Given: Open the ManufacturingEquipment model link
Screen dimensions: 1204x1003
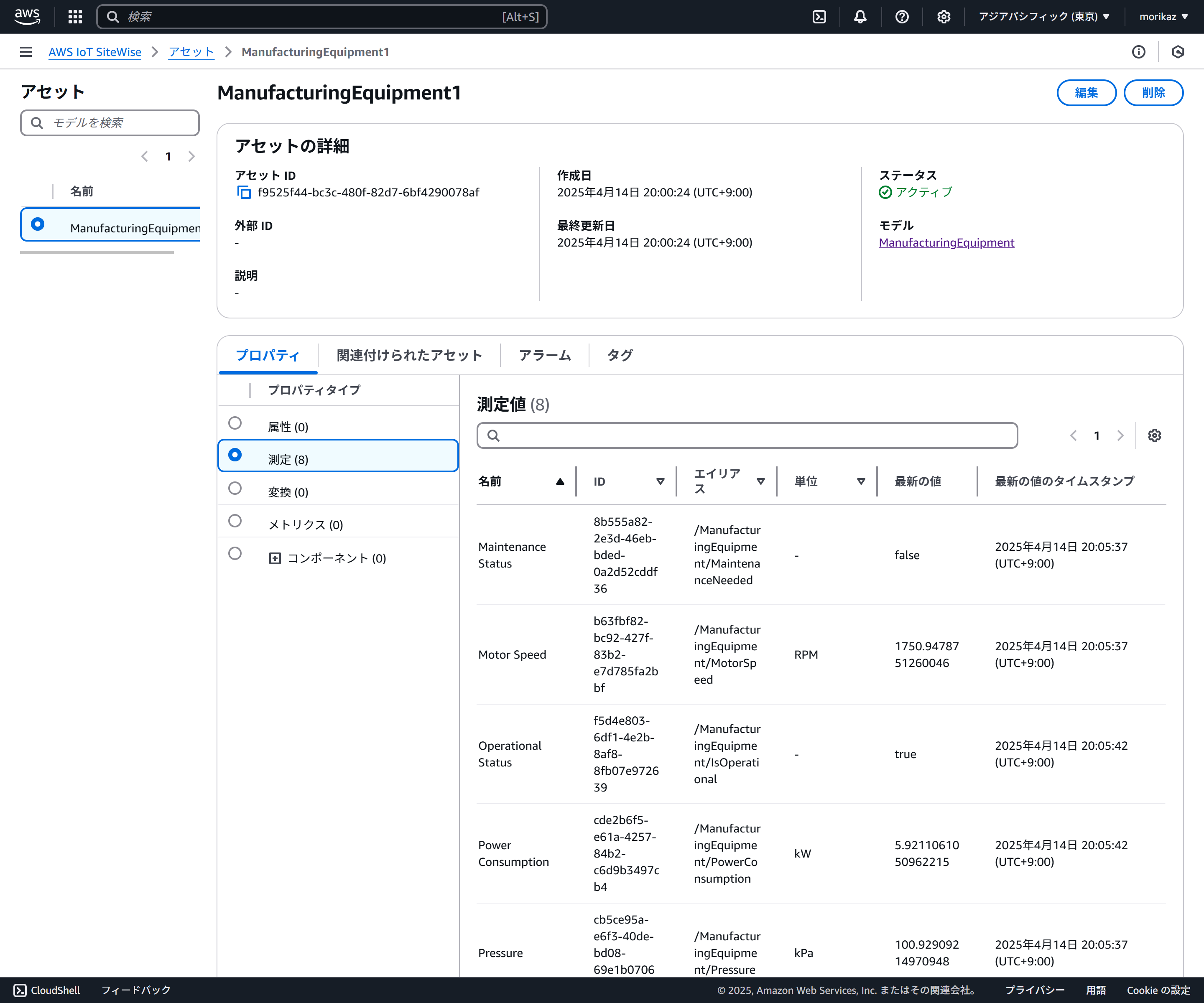Looking at the screenshot, I should tap(946, 242).
